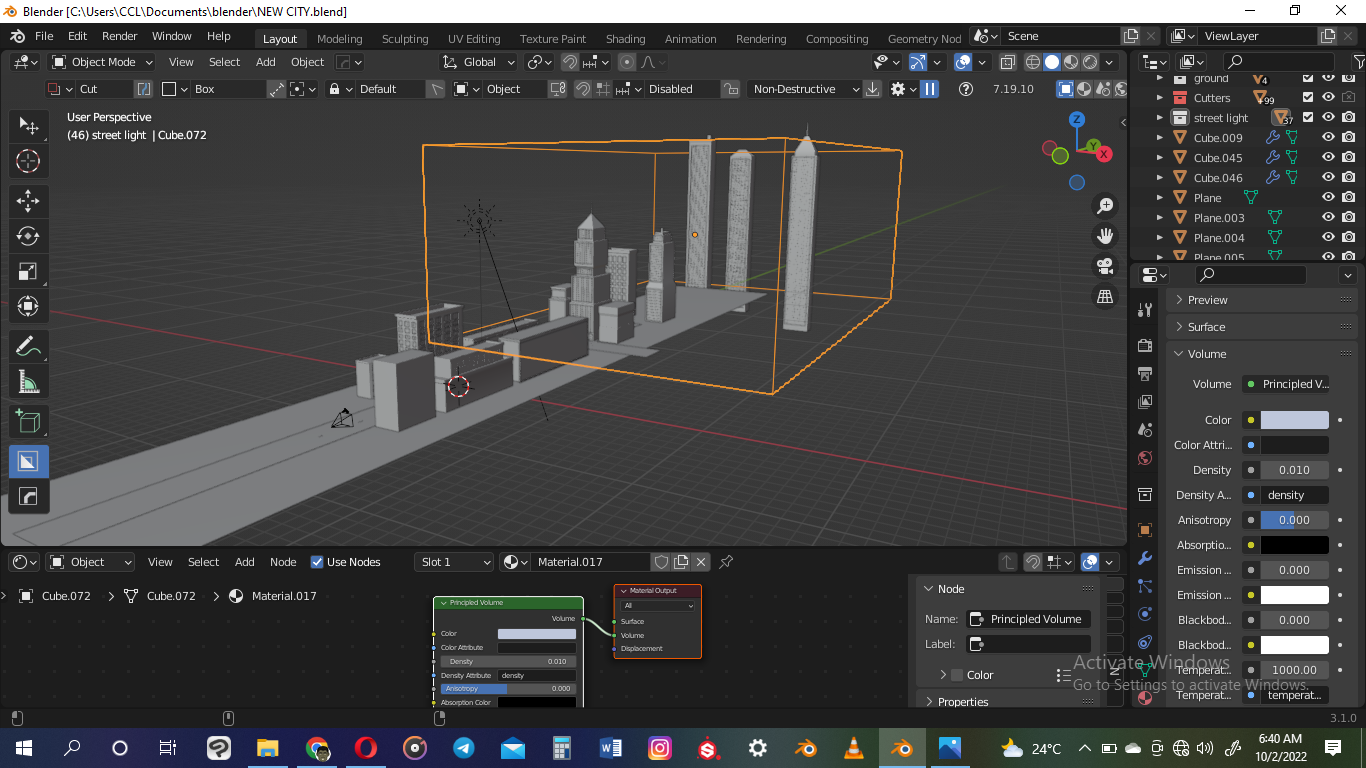Disable the Use Nodes checkbox

point(317,562)
